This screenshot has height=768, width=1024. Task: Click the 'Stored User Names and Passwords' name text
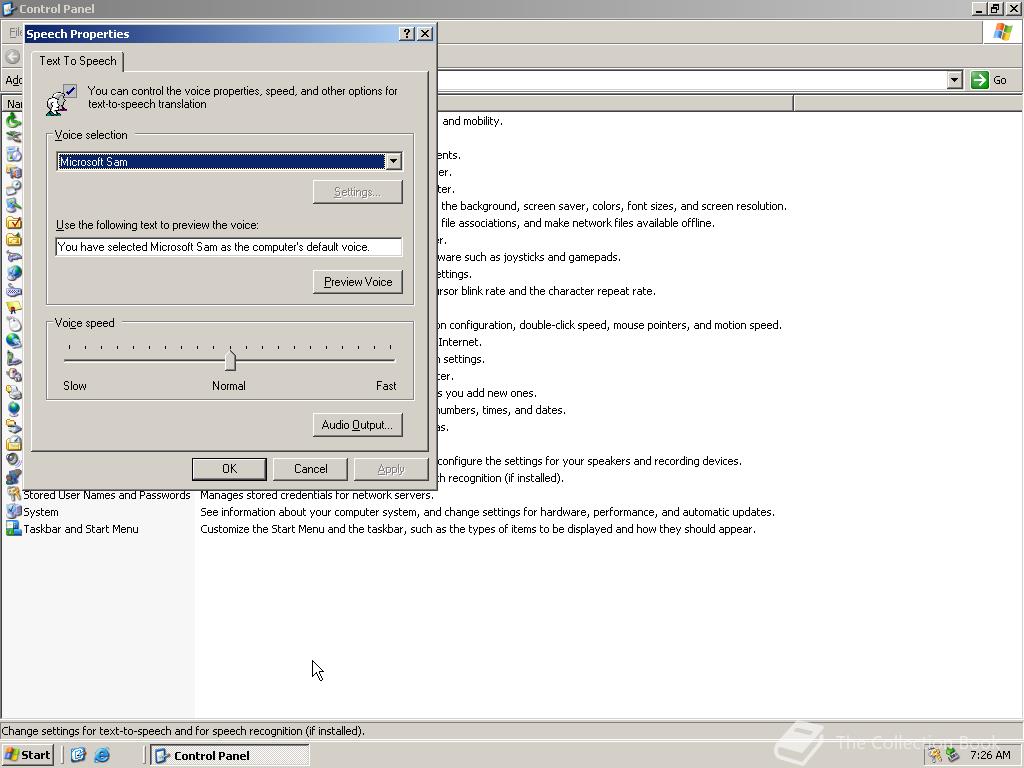pos(107,495)
